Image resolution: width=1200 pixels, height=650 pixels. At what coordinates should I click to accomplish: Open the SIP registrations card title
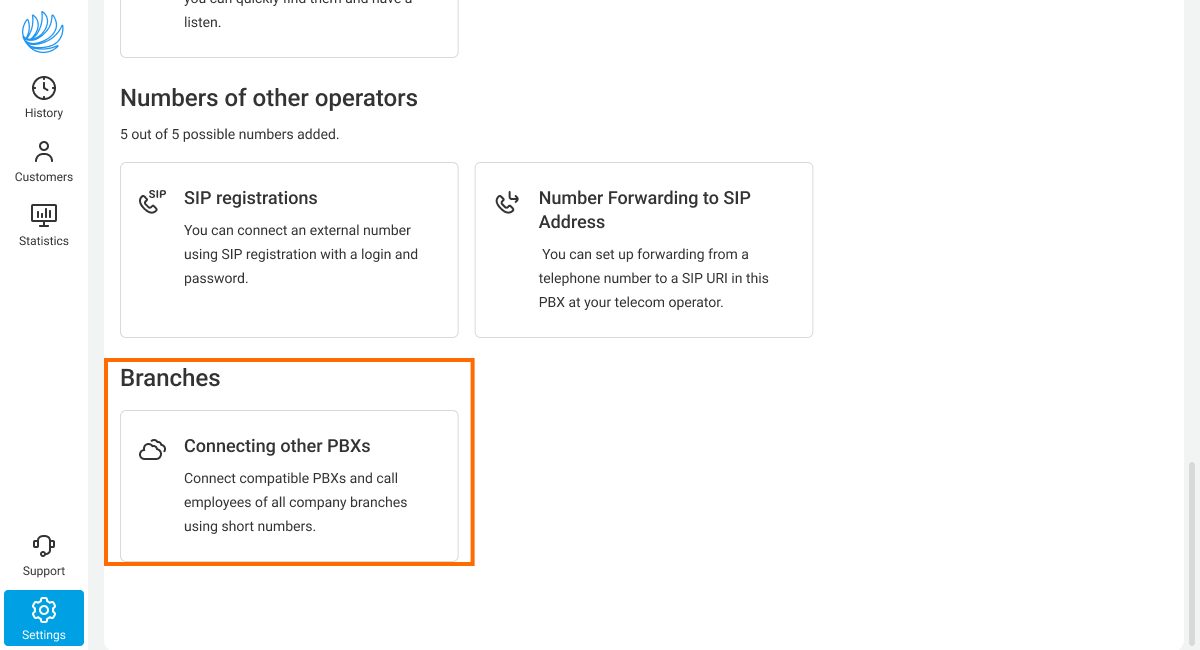point(251,198)
